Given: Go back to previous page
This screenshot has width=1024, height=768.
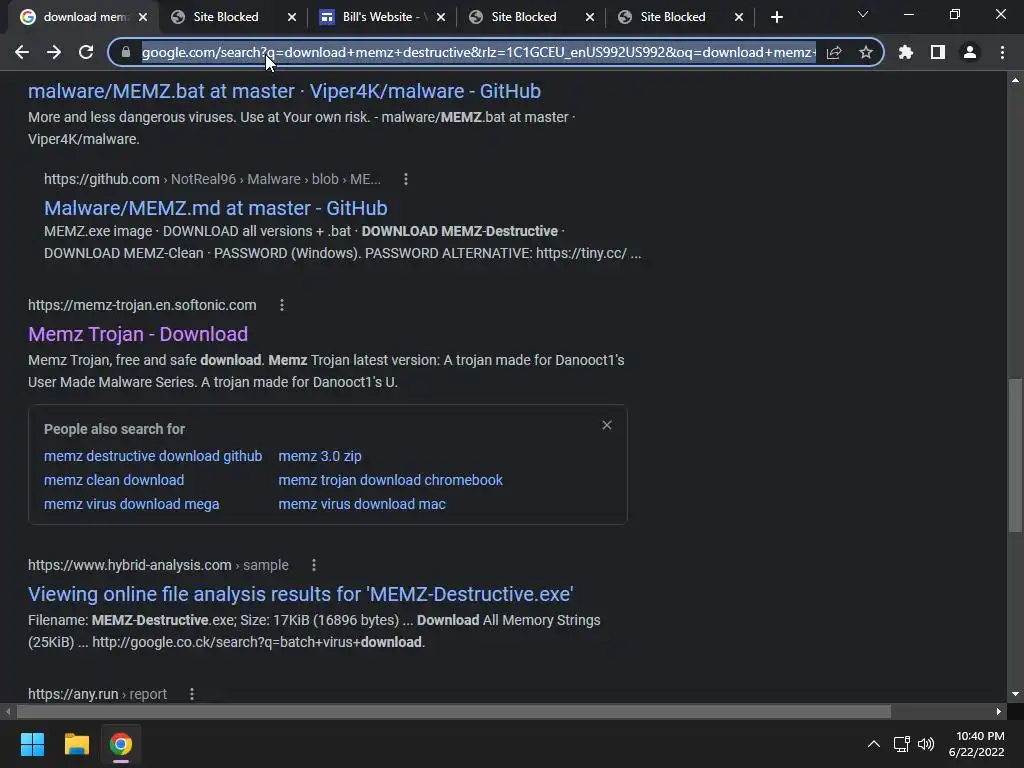Looking at the screenshot, I should (22, 52).
